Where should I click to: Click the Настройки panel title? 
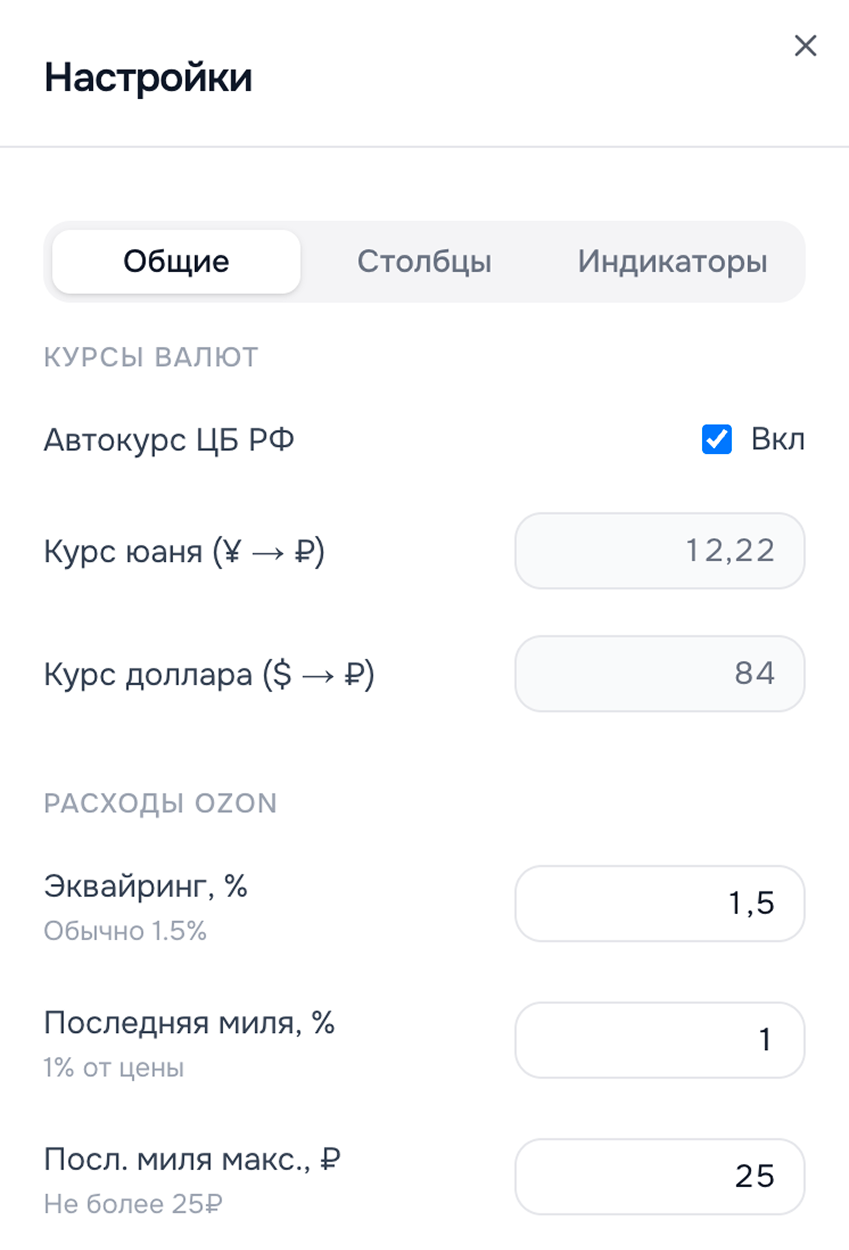pyautogui.click(x=148, y=78)
